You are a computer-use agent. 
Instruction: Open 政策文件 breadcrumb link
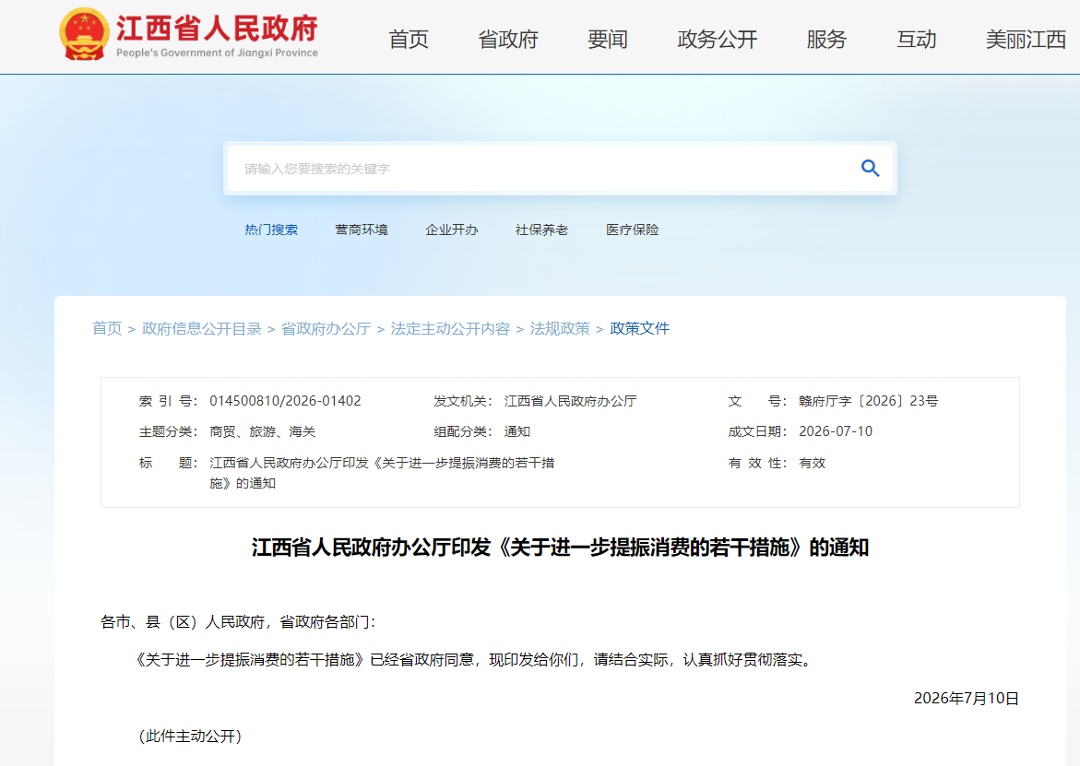pos(640,329)
